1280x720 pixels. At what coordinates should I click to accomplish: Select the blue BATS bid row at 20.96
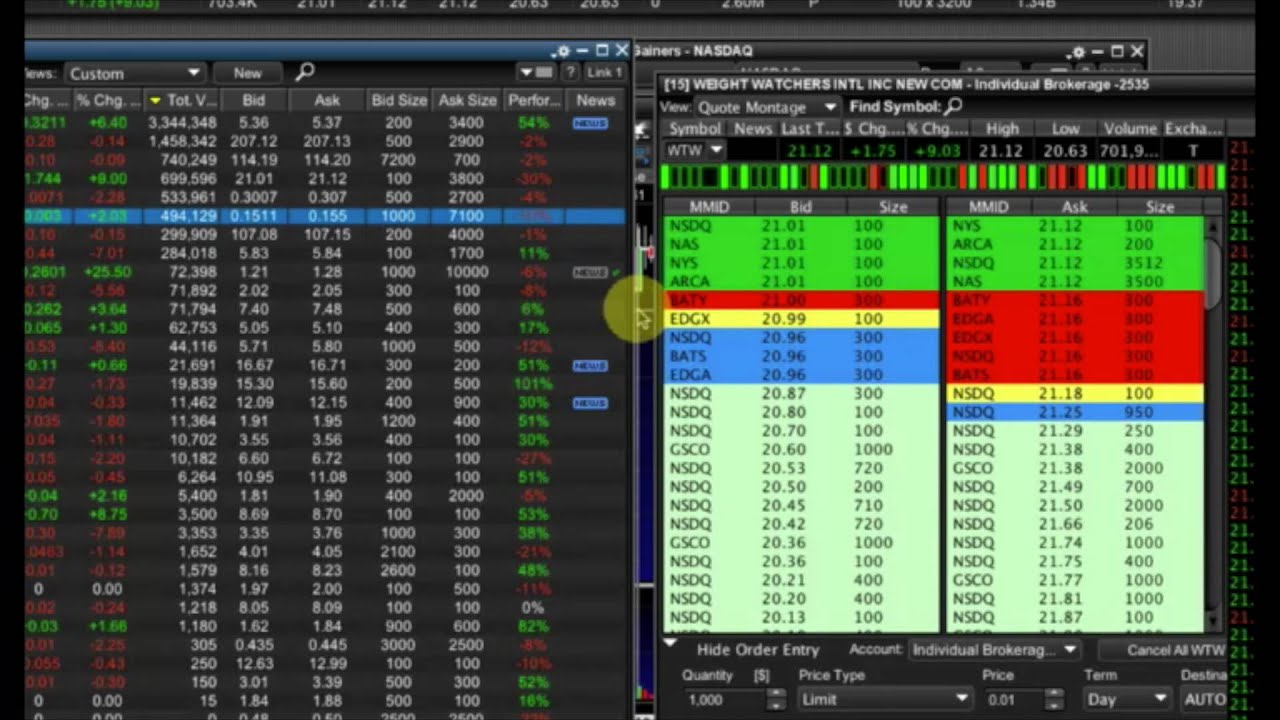click(801, 356)
